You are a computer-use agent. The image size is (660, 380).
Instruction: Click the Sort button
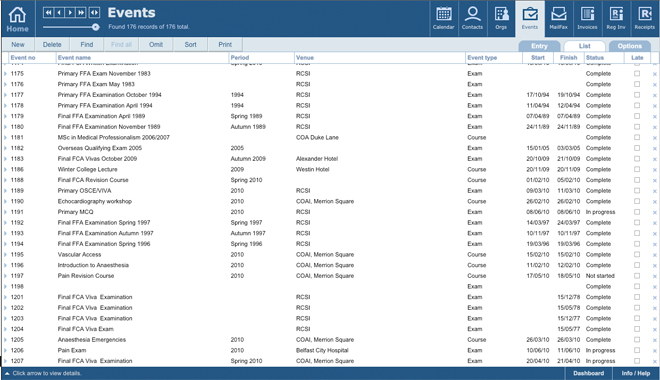[x=190, y=45]
